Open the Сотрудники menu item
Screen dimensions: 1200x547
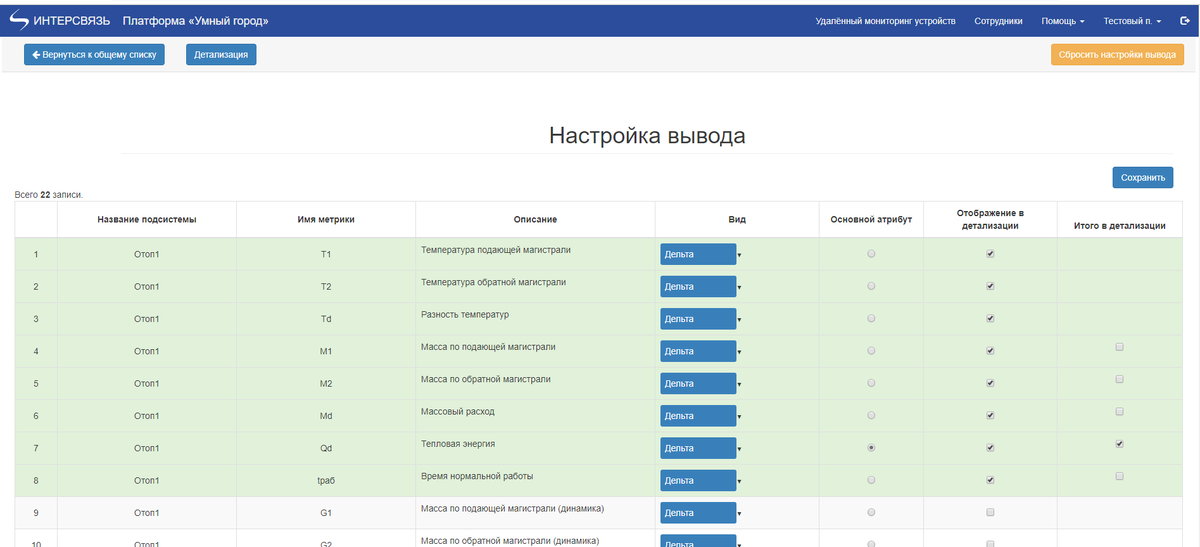(998, 21)
